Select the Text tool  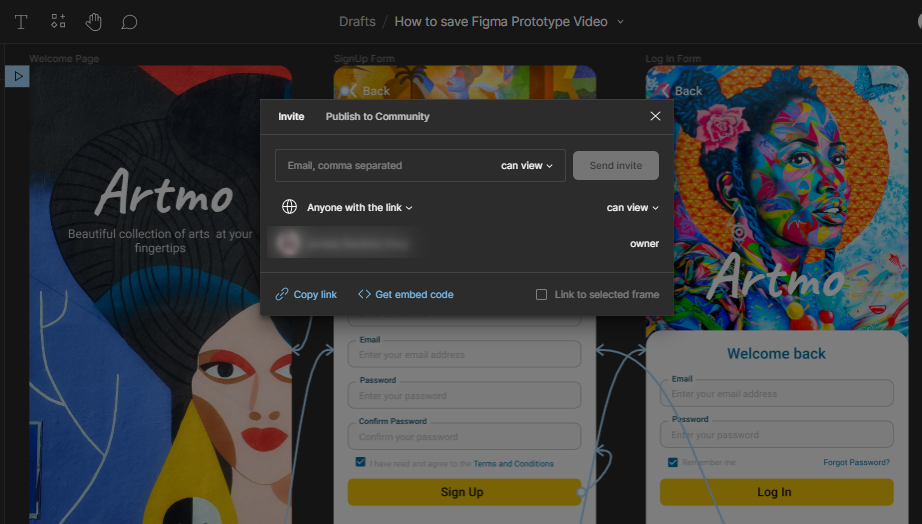21,21
